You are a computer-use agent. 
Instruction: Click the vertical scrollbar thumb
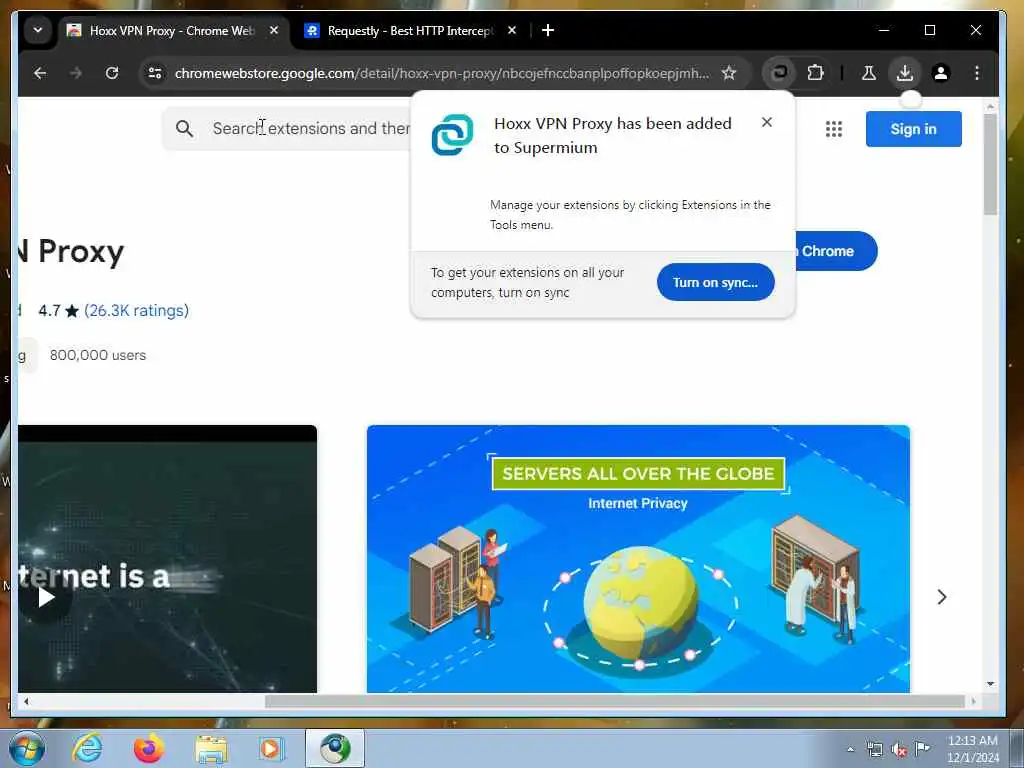(x=990, y=164)
